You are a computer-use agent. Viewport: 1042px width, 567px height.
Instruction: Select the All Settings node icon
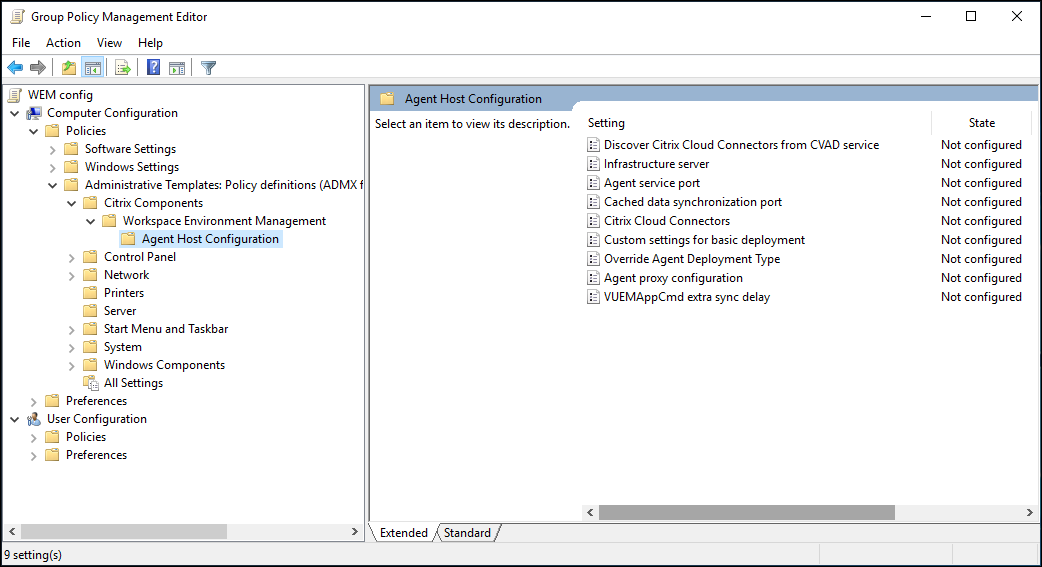(x=91, y=383)
